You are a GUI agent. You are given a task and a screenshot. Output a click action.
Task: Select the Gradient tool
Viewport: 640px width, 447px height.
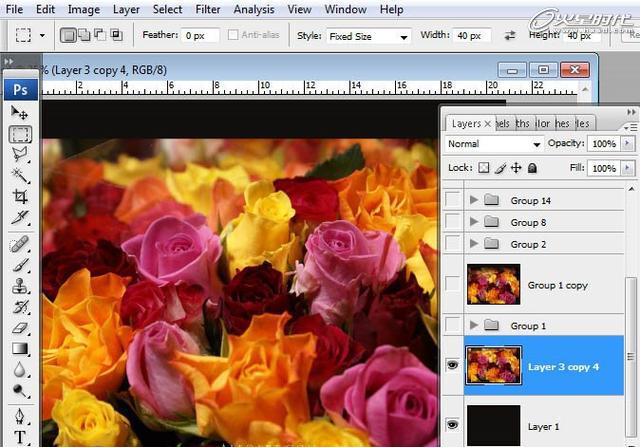[19, 349]
